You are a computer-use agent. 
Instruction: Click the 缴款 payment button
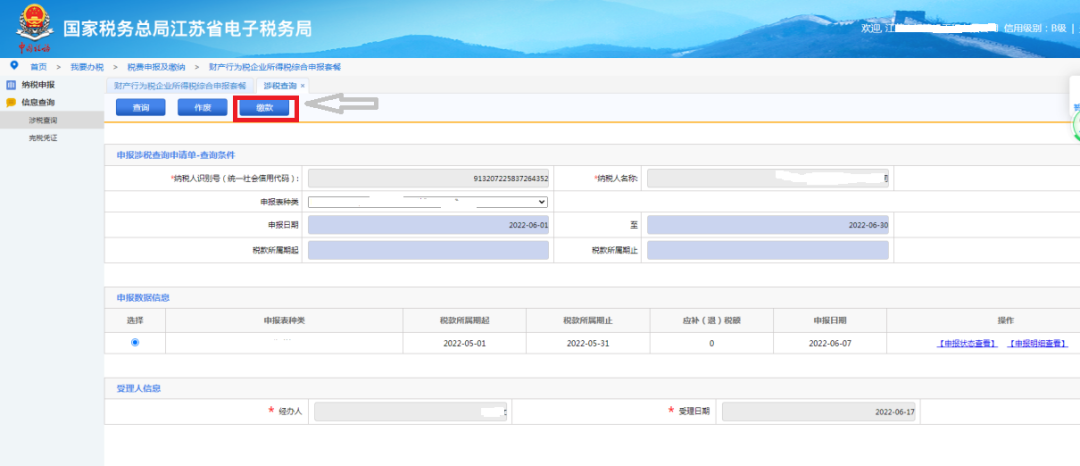pyautogui.click(x=264, y=108)
